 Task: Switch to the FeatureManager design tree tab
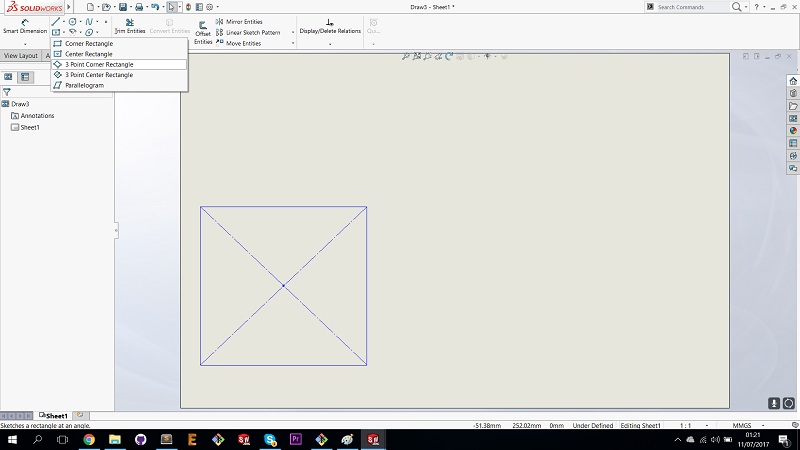[x=8, y=77]
